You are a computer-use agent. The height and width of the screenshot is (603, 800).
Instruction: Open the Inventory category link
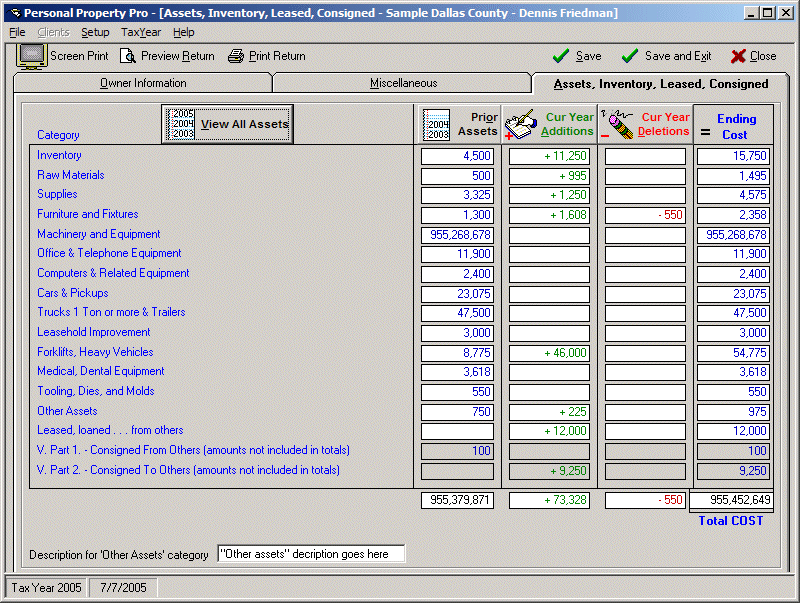pos(59,155)
